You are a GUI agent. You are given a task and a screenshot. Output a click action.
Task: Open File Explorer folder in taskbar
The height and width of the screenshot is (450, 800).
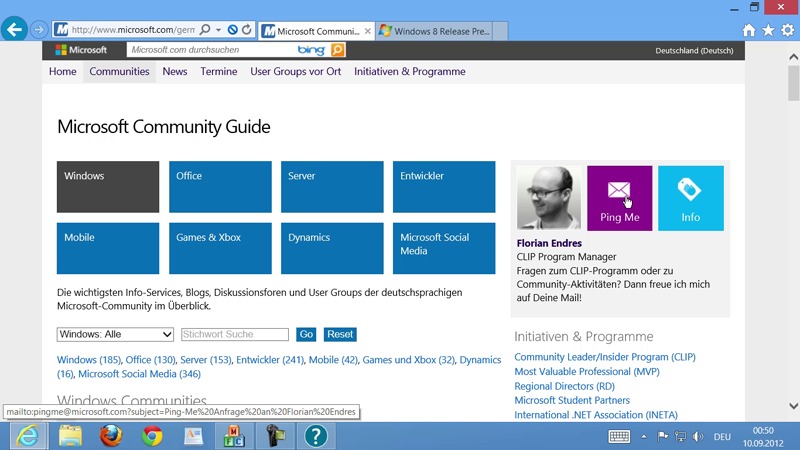click(x=70, y=436)
